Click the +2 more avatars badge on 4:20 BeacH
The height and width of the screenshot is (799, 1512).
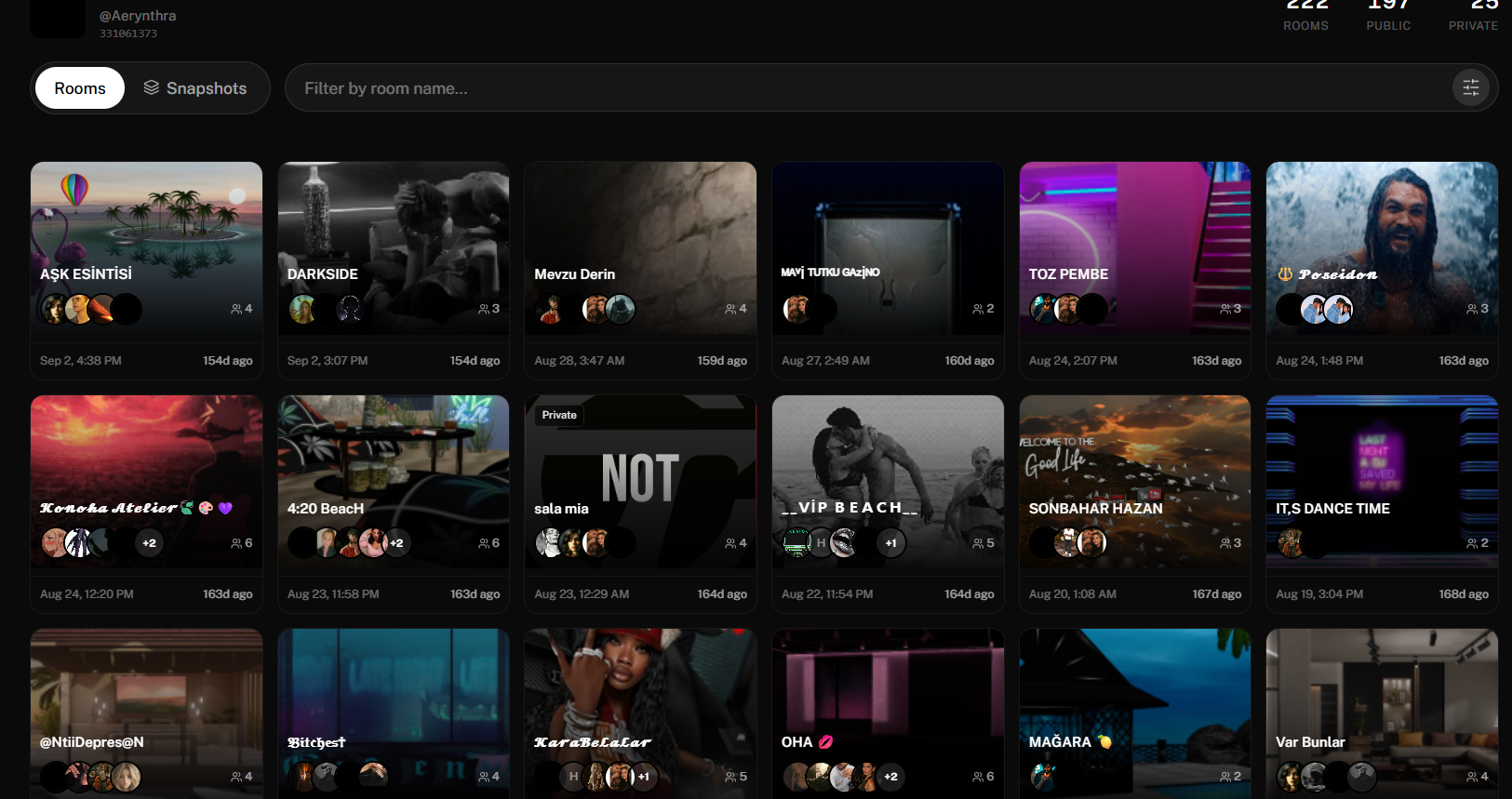pos(396,543)
